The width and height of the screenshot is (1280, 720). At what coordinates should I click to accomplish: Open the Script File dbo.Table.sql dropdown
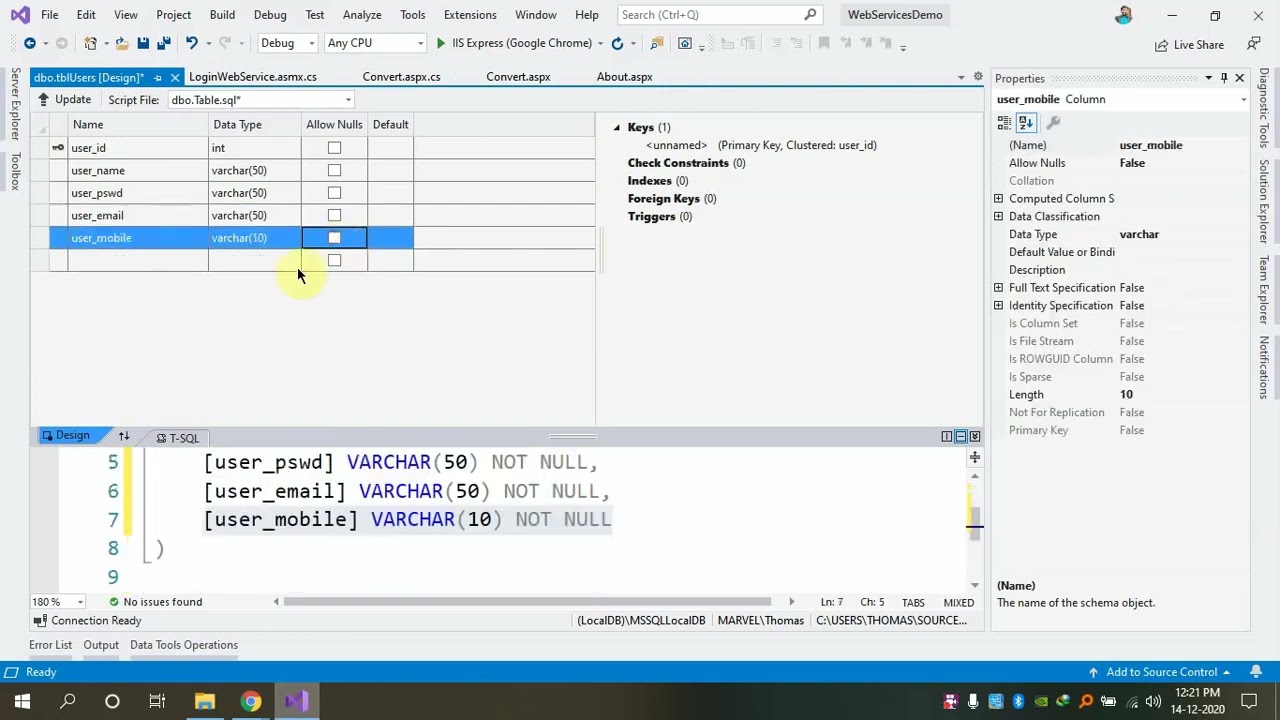[x=260, y=100]
